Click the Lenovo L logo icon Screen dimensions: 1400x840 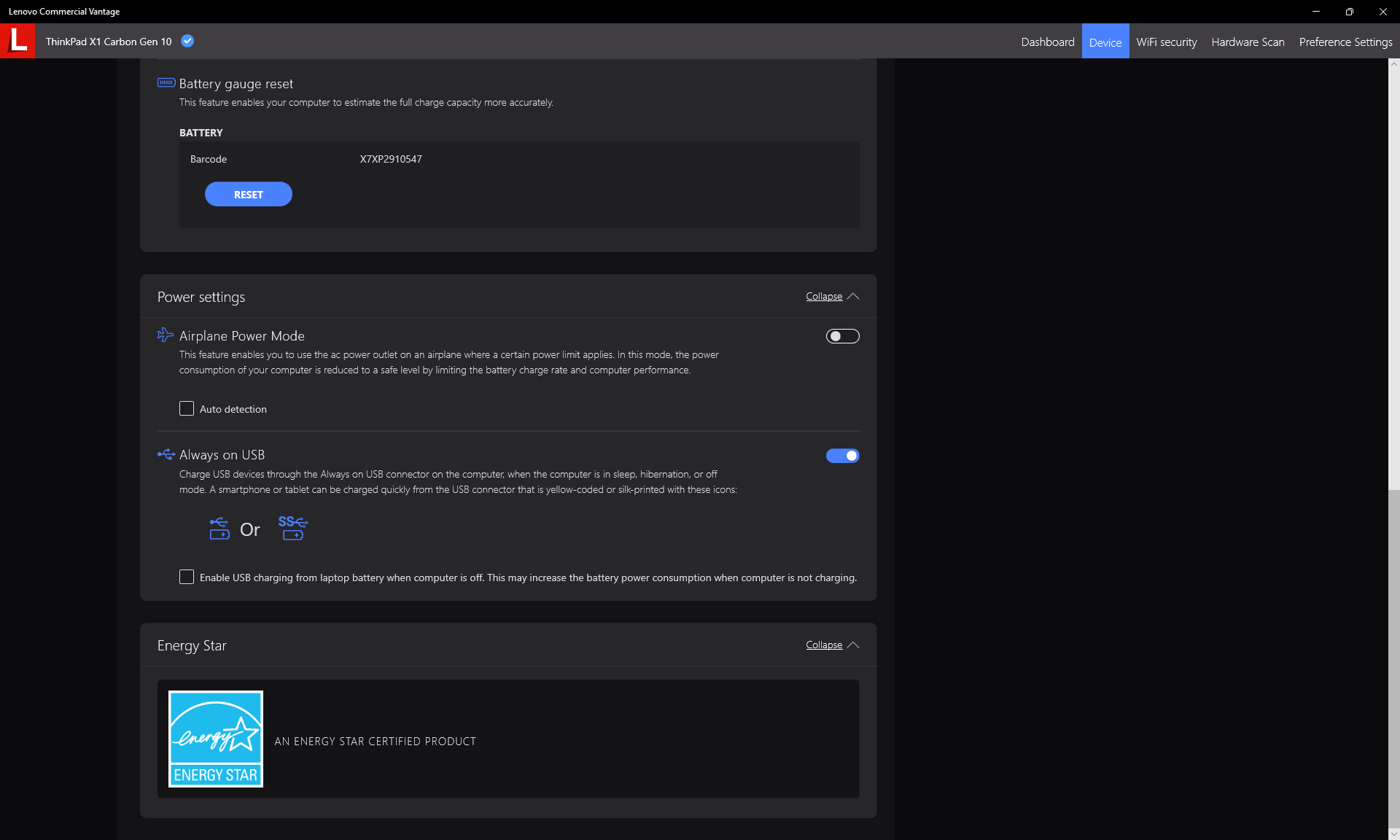click(17, 41)
